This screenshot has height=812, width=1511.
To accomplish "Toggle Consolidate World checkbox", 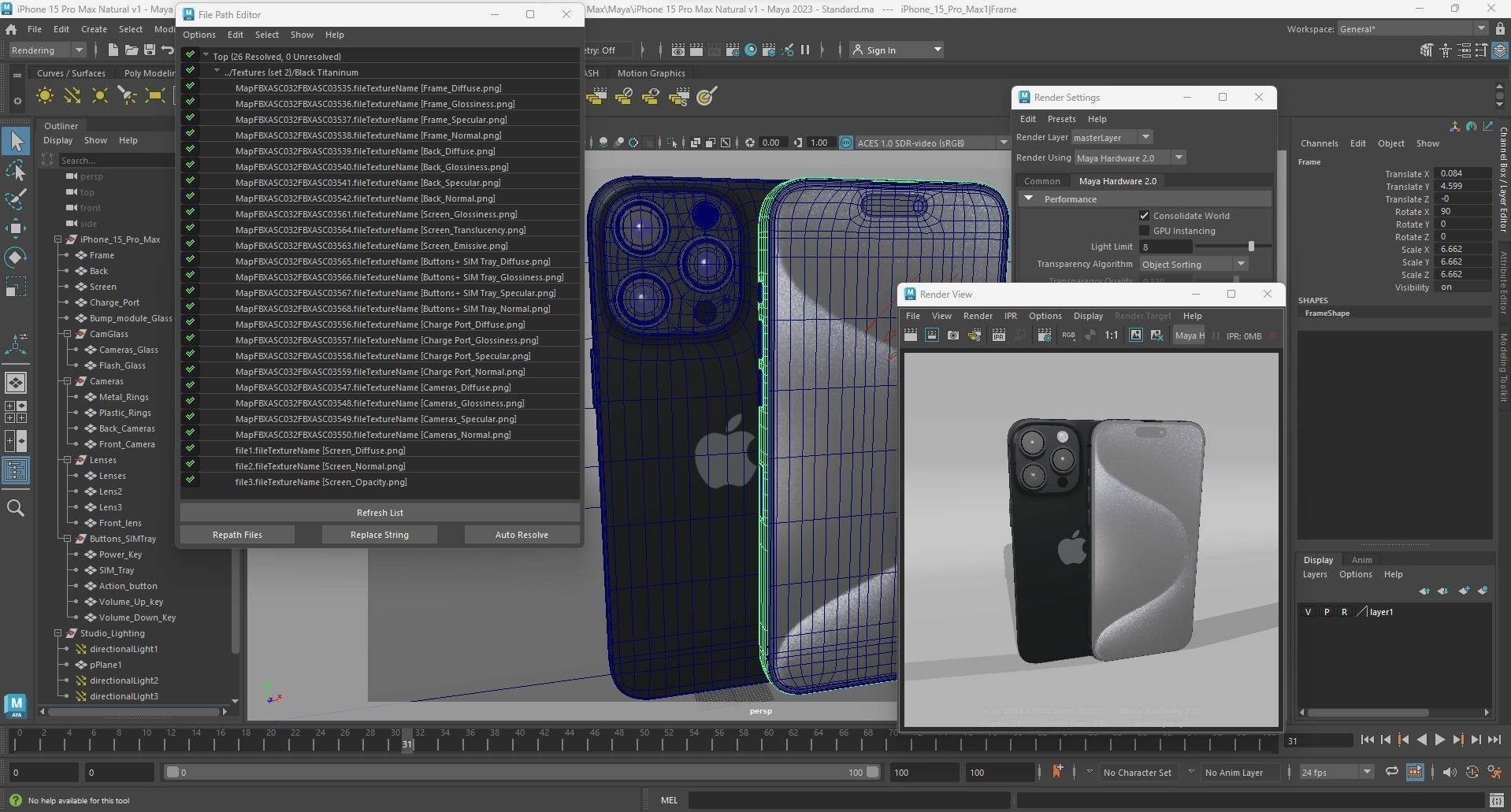I will (1144, 215).
